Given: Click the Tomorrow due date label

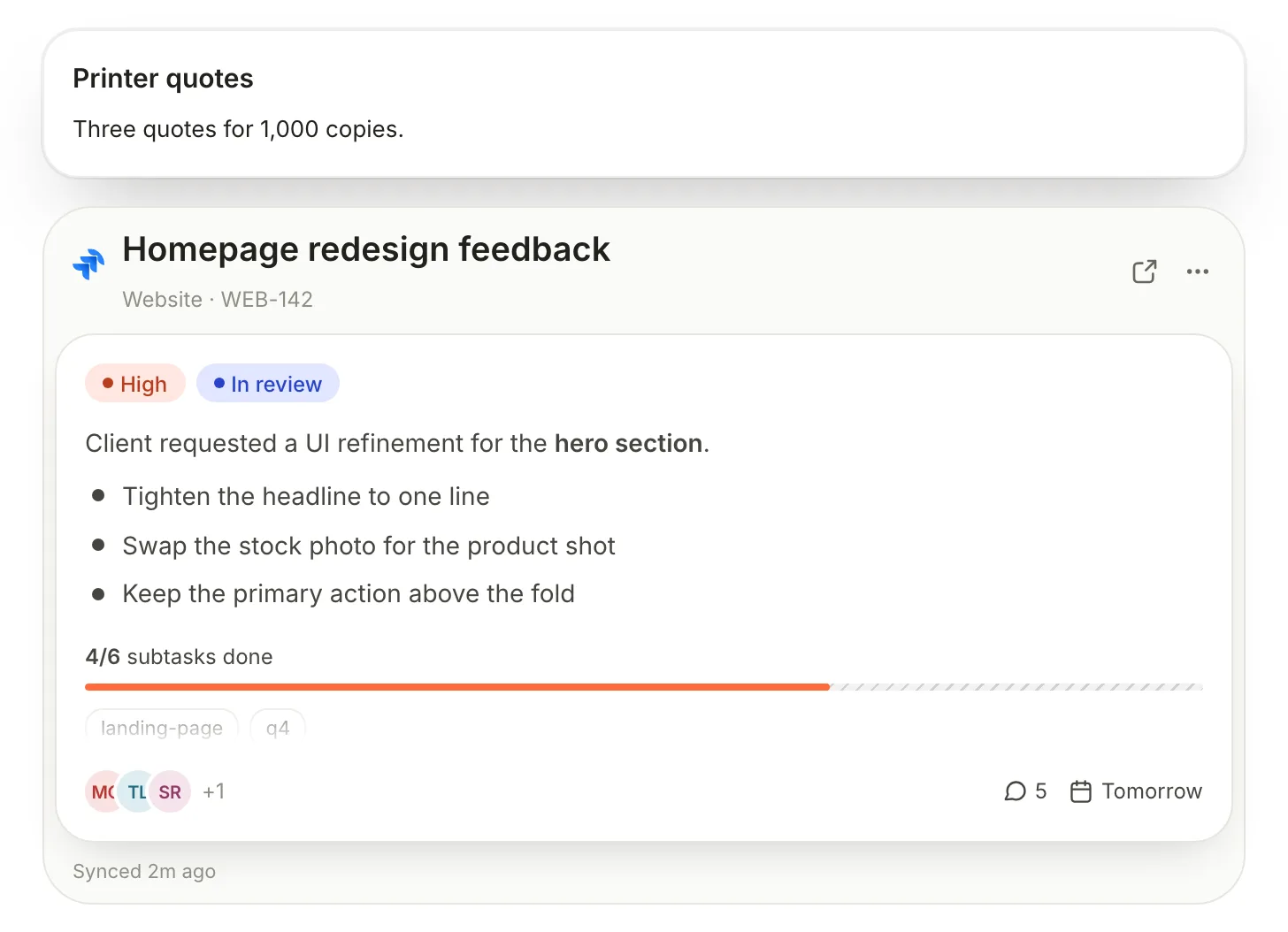Looking at the screenshot, I should point(1152,791).
